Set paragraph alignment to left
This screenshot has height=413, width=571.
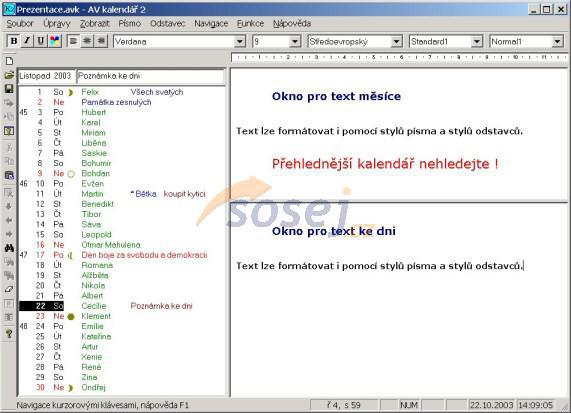coord(73,41)
